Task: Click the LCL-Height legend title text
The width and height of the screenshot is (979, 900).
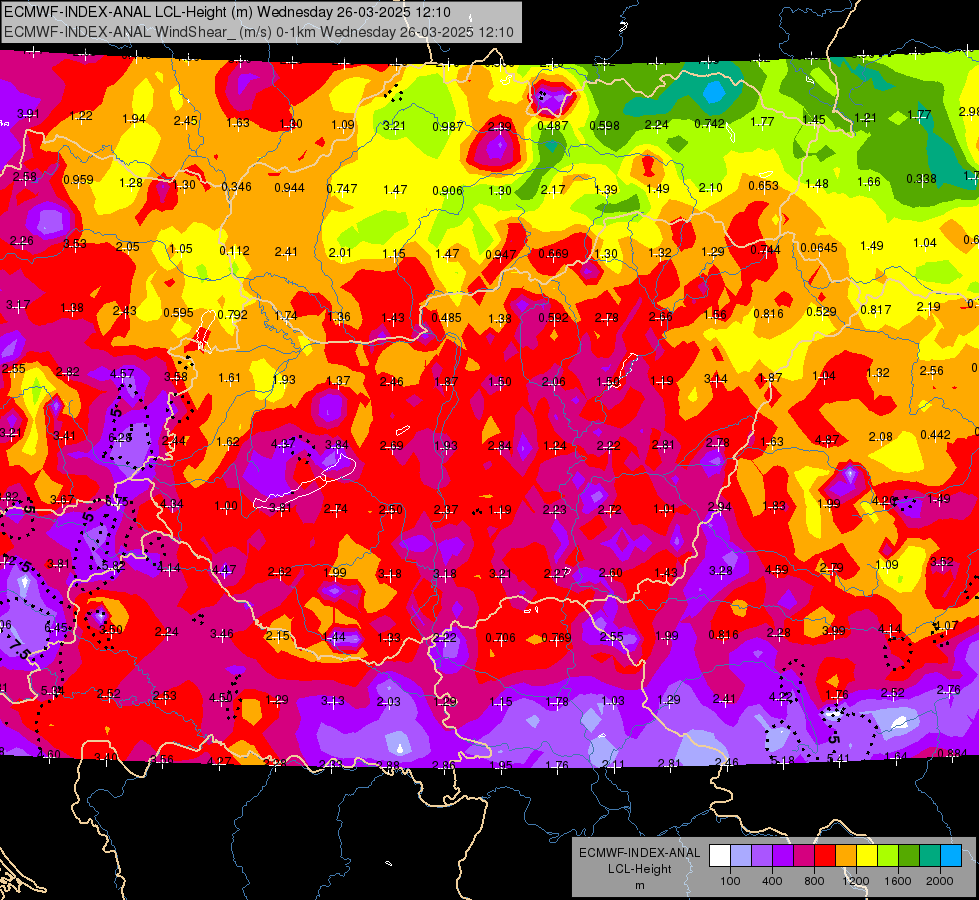Action: coord(639,869)
